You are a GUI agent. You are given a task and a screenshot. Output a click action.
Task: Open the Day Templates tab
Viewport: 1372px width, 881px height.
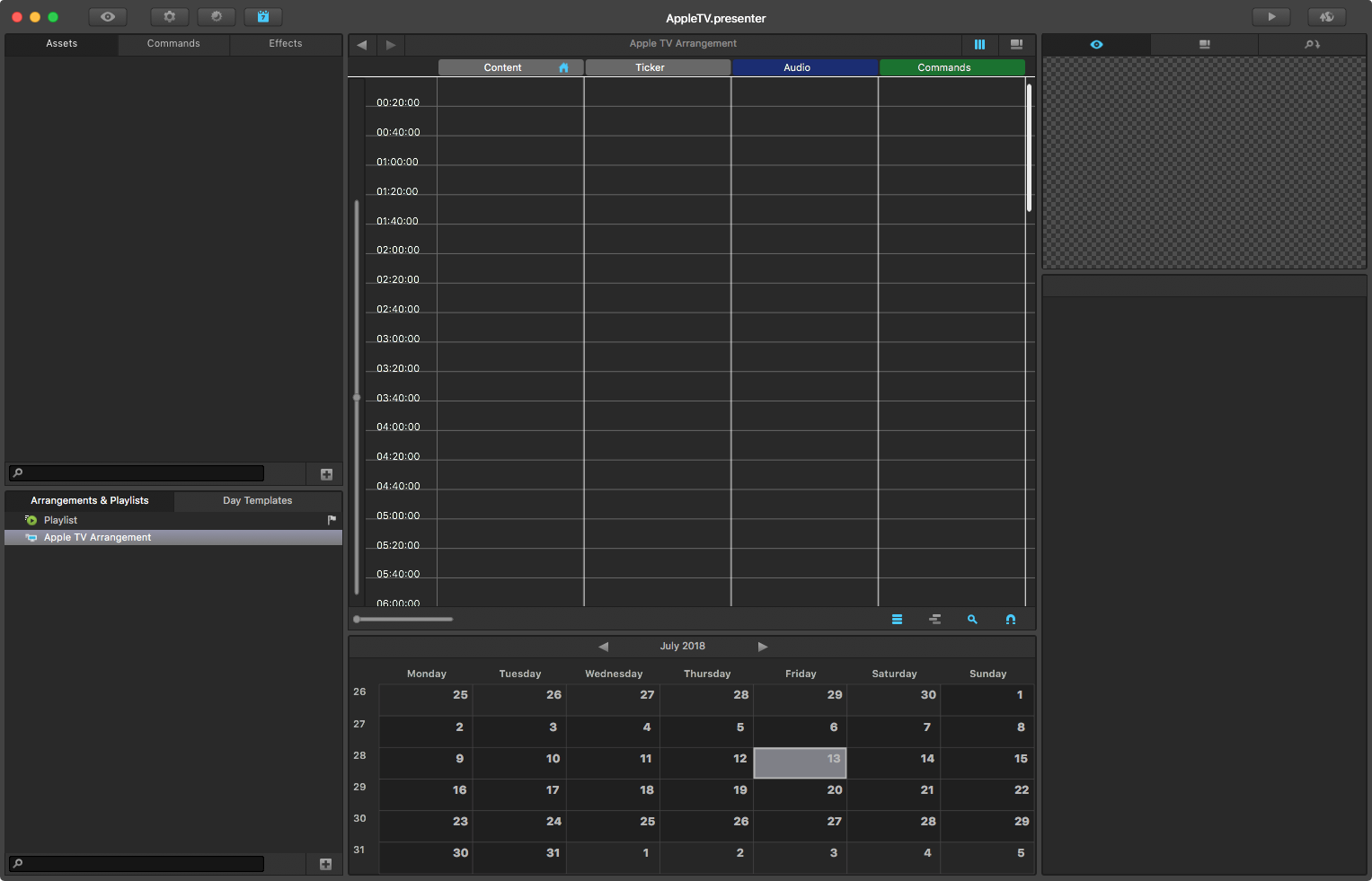258,501
